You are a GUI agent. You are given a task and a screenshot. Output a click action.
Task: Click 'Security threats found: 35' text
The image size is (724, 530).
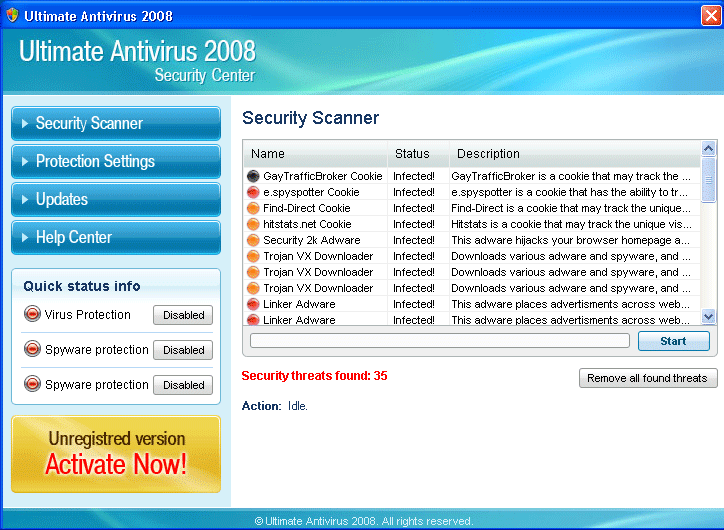(x=314, y=376)
